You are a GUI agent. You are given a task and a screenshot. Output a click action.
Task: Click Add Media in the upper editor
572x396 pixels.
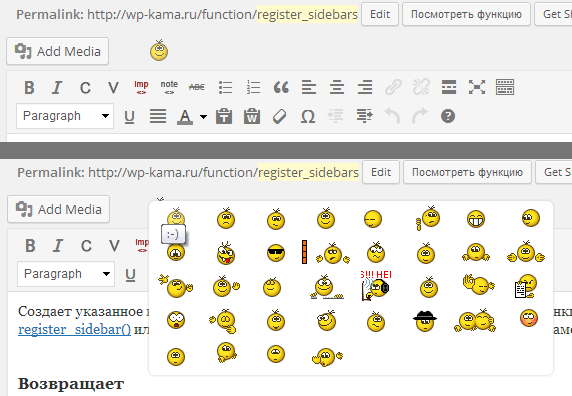point(58,51)
